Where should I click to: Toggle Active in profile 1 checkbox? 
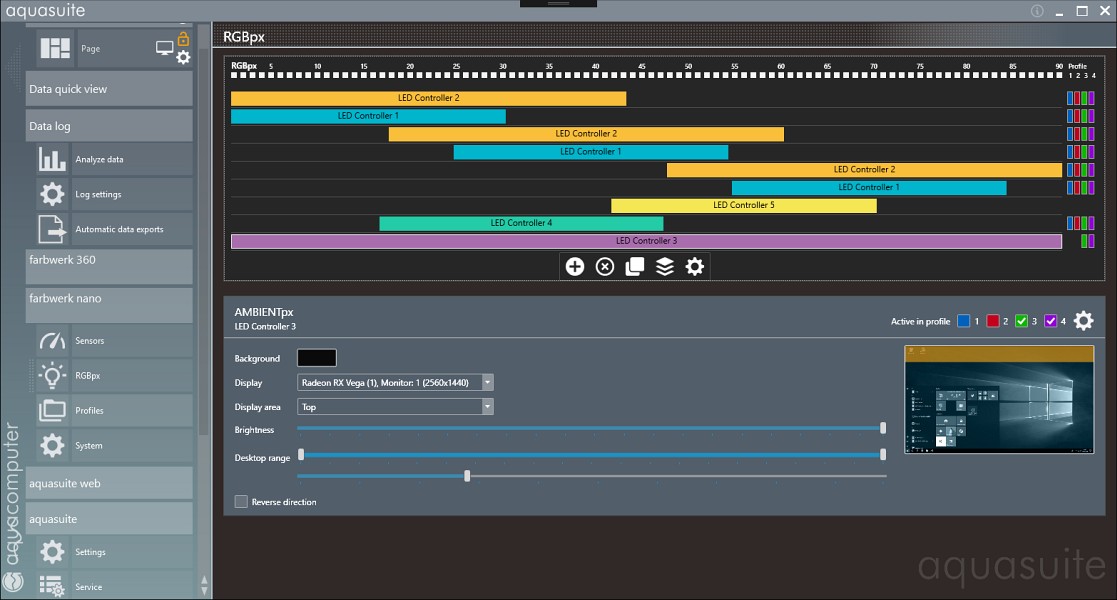click(964, 321)
